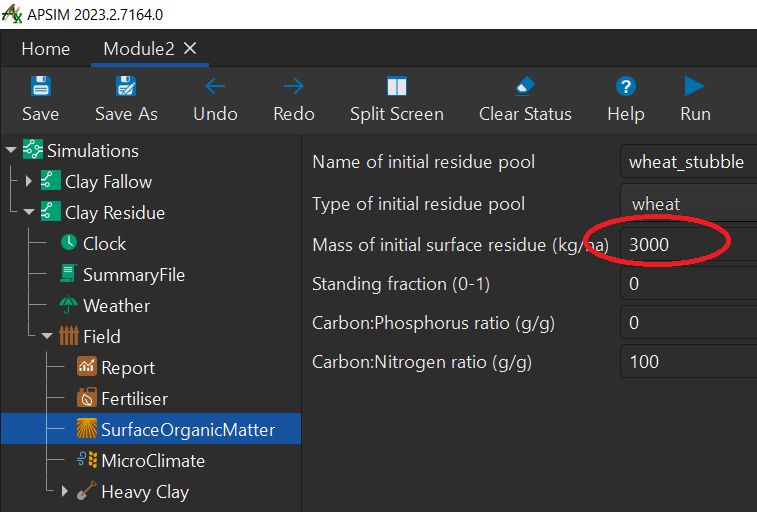Click the Split Screen button label
757x512 pixels.
(397, 114)
